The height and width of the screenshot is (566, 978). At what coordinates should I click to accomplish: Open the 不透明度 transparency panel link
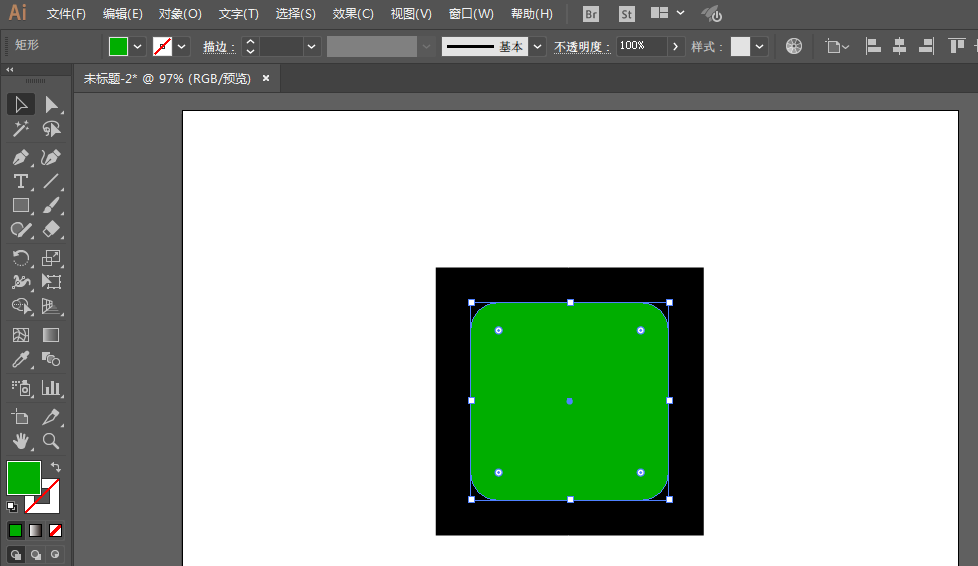[582, 47]
